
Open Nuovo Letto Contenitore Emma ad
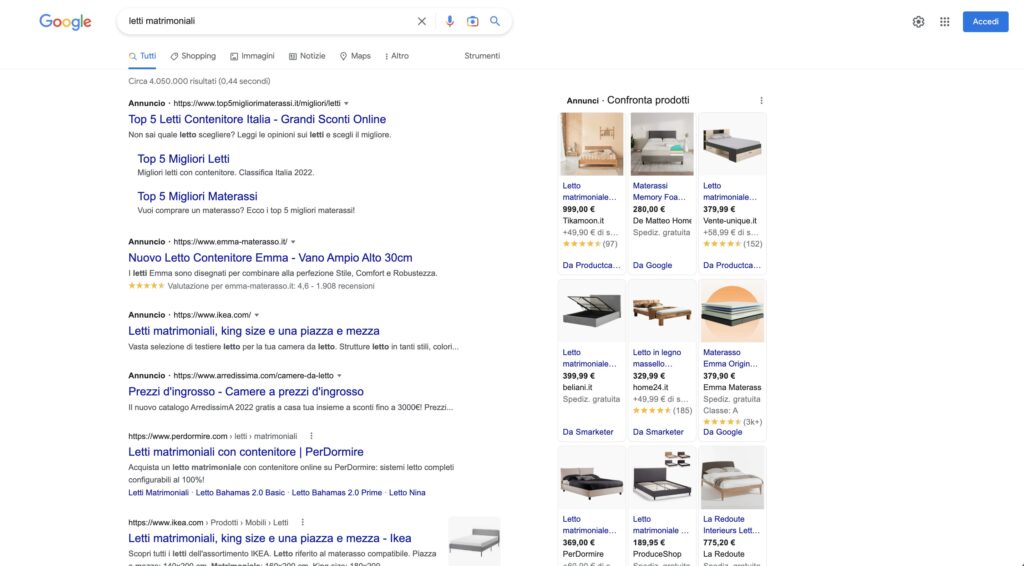[270, 258]
